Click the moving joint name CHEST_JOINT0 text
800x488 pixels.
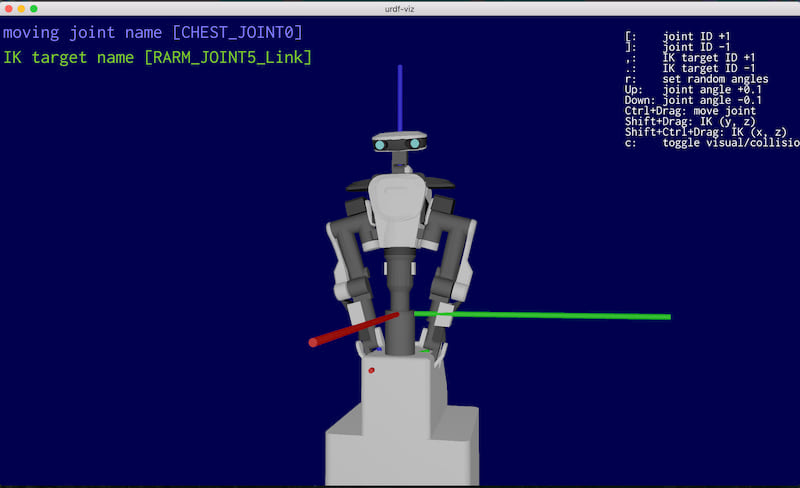pos(152,33)
